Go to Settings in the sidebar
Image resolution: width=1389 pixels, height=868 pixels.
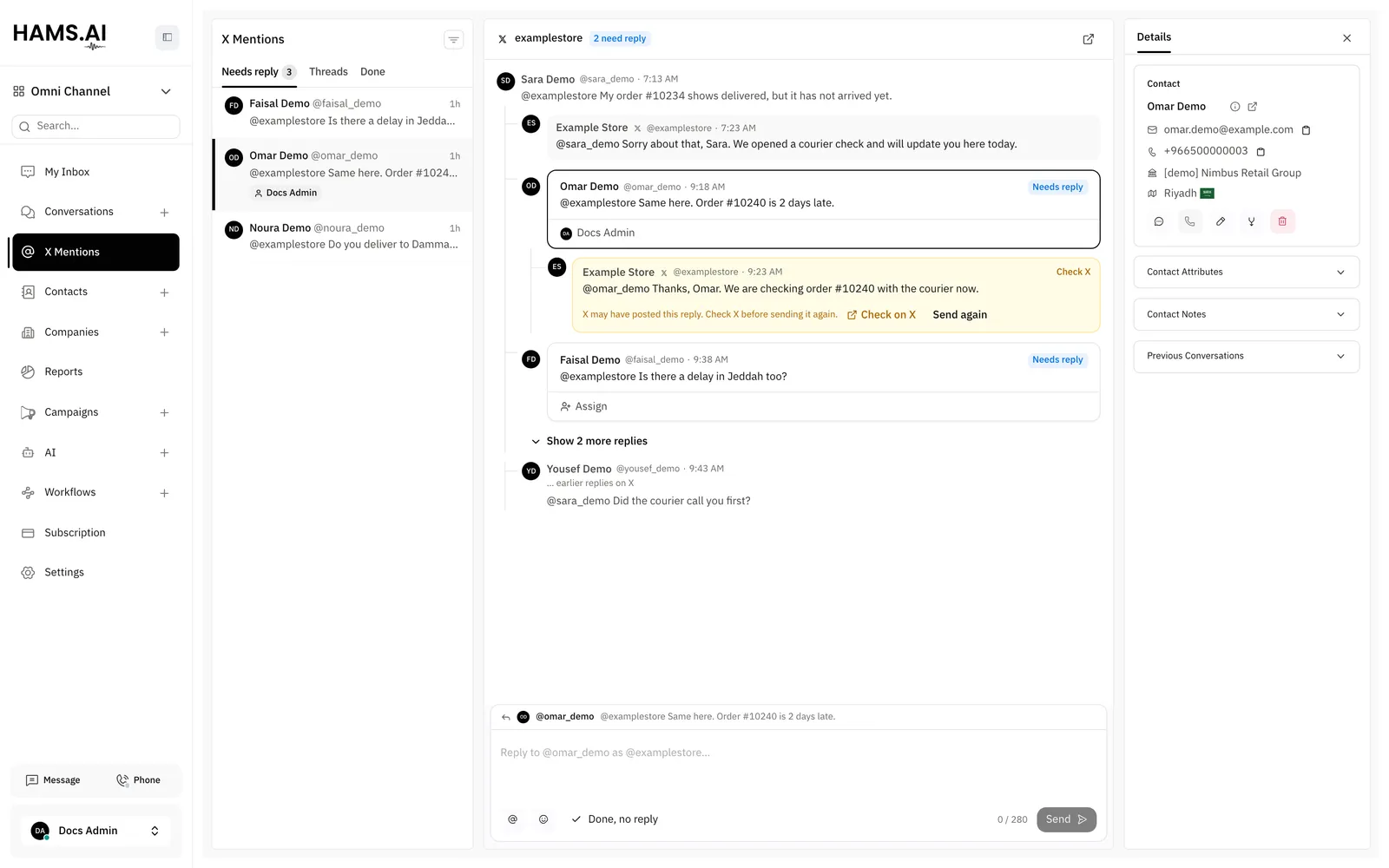coord(95,573)
